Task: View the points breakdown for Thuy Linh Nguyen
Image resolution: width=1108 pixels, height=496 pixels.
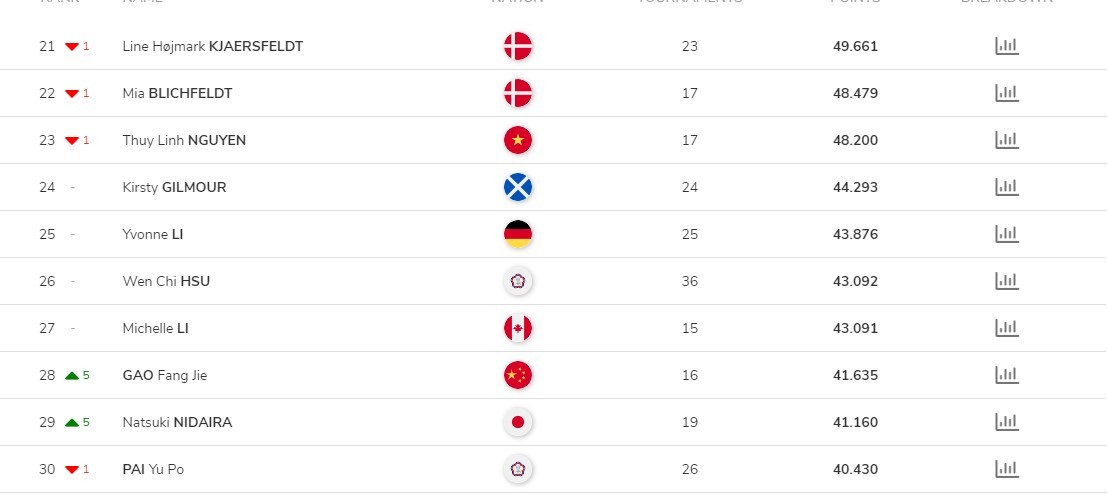Action: pos(1007,140)
